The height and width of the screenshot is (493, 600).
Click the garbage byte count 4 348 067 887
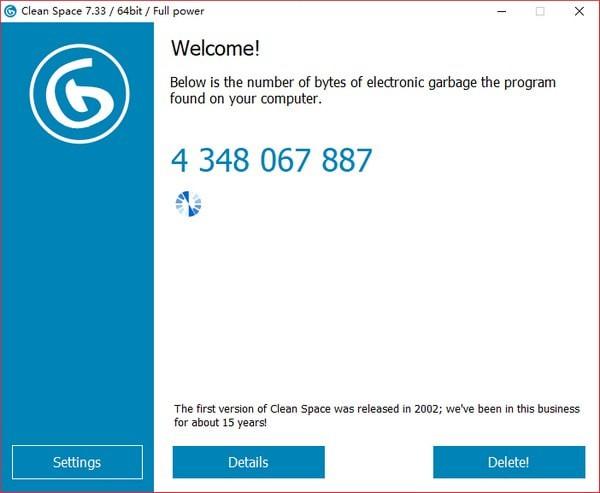click(271, 160)
